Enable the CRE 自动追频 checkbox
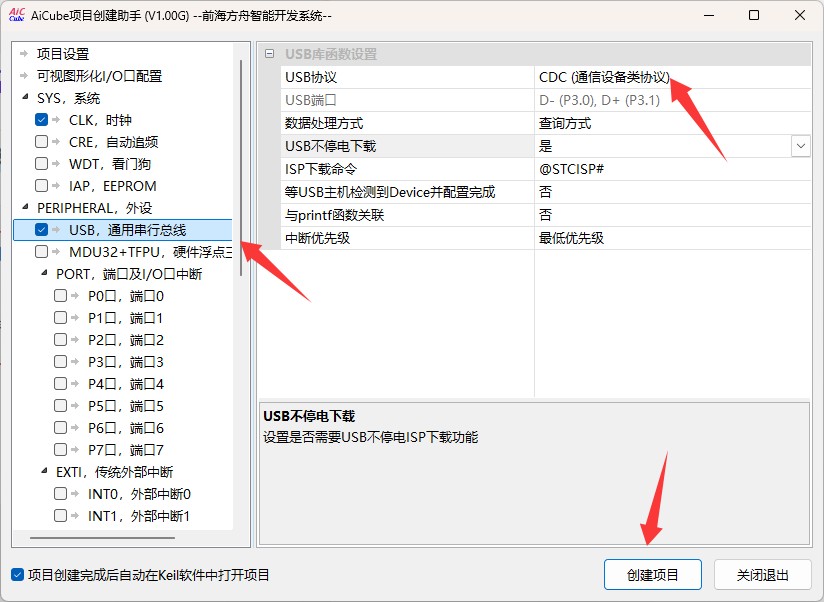The height and width of the screenshot is (602, 824). click(42, 142)
